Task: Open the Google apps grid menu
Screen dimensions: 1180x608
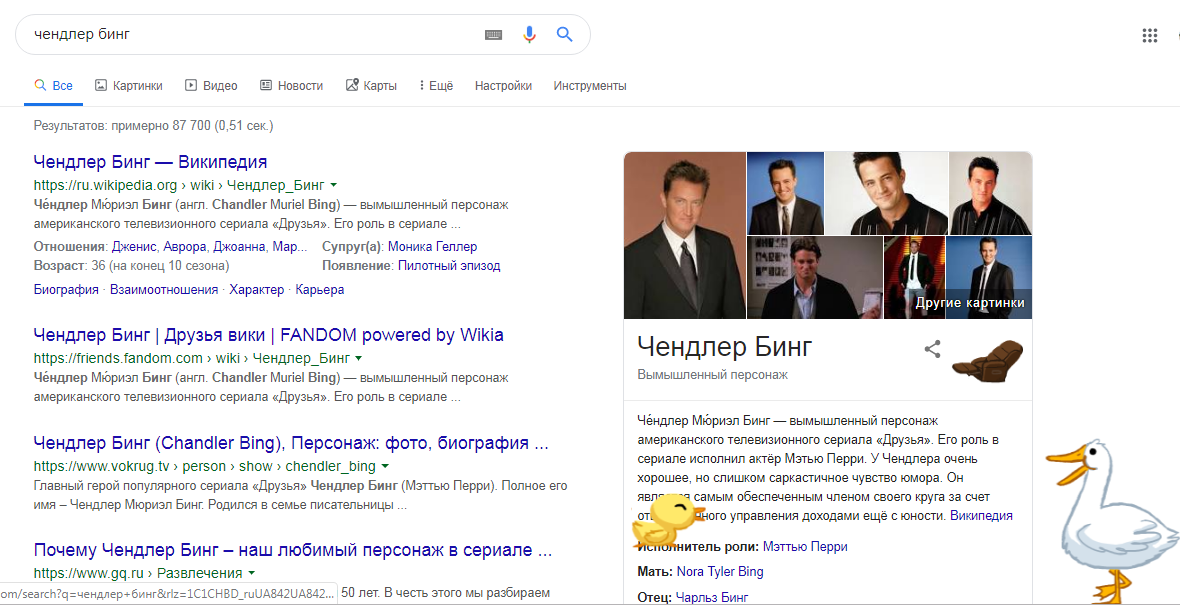Action: 1149,36
